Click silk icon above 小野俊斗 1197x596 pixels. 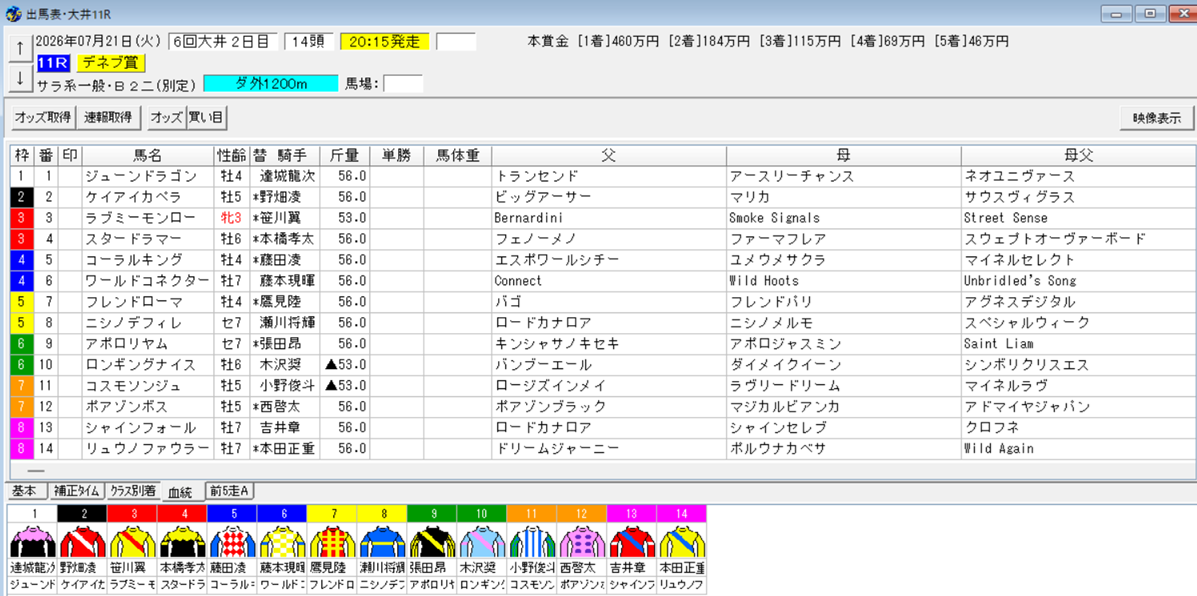click(x=531, y=540)
